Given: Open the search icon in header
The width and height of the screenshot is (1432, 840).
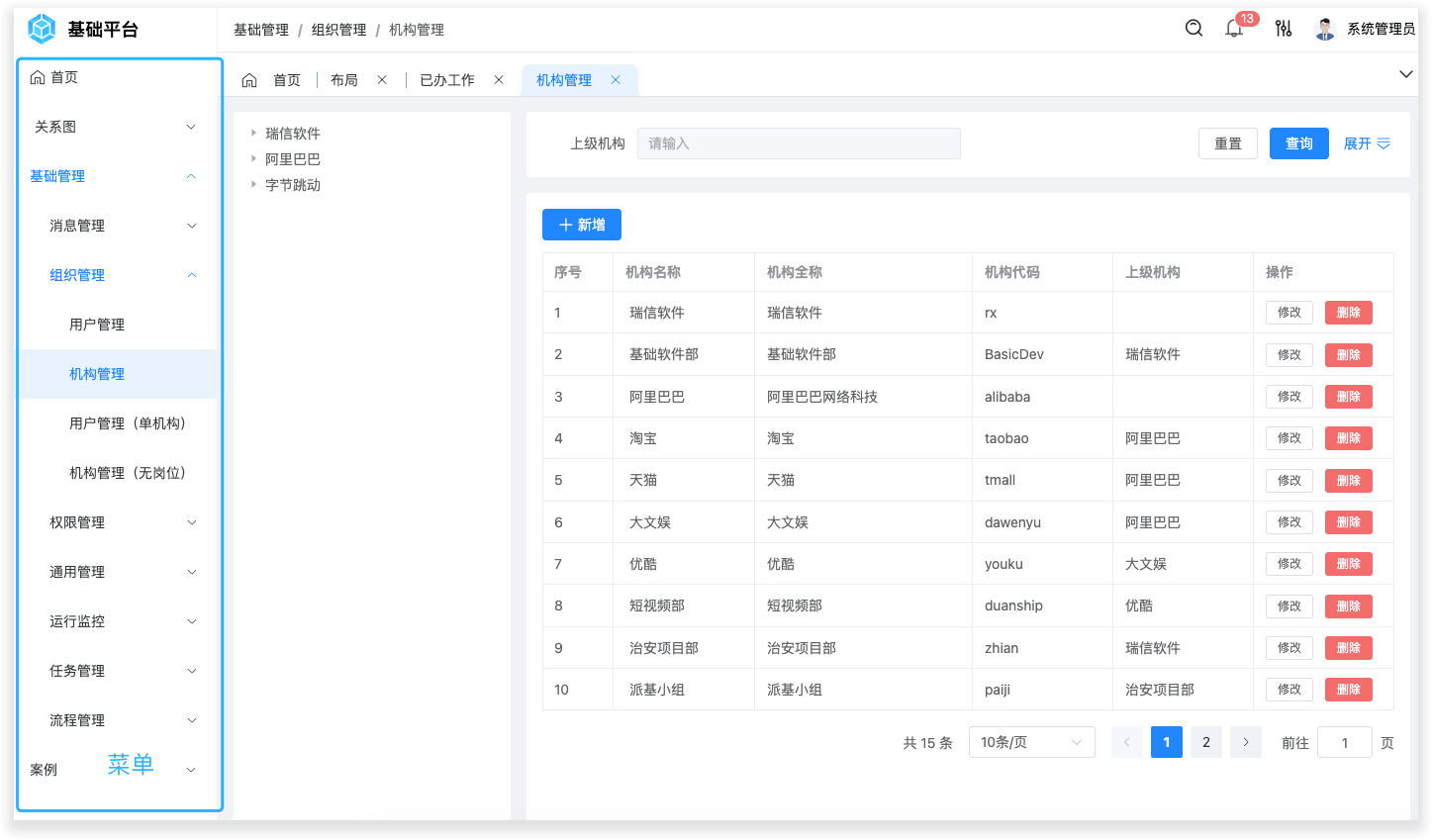Looking at the screenshot, I should click(x=1194, y=29).
